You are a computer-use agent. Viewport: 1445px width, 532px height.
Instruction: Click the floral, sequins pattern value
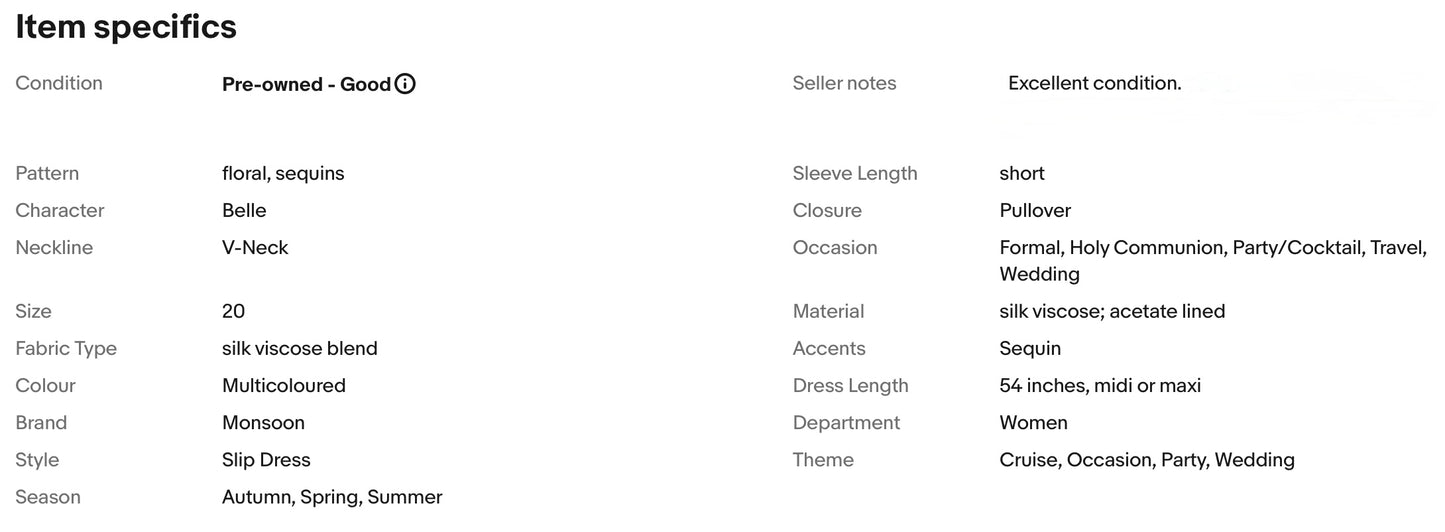pyautogui.click(x=283, y=173)
